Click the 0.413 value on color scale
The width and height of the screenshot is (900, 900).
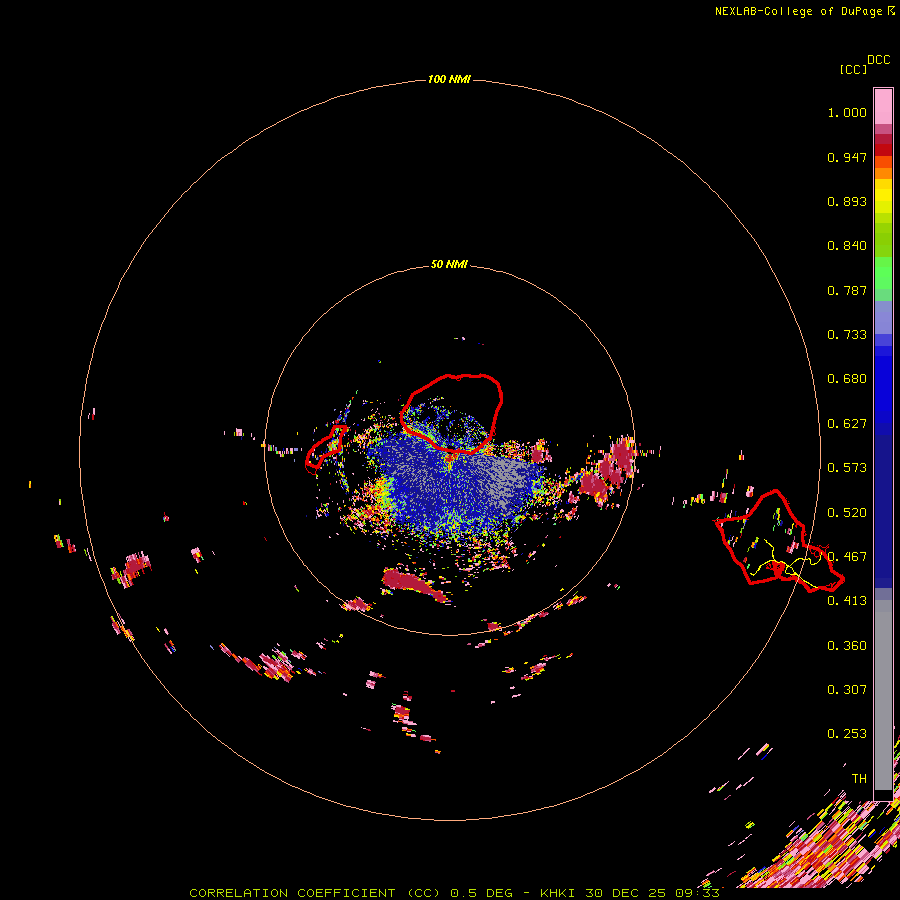(x=847, y=601)
